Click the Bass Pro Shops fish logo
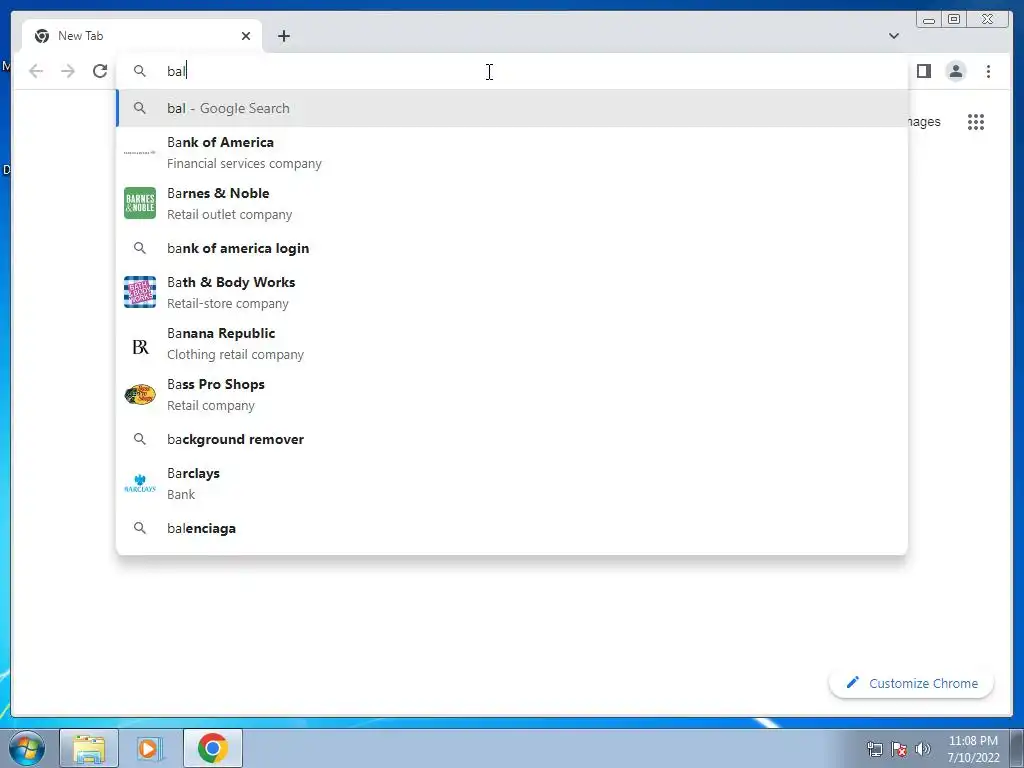 [140, 394]
